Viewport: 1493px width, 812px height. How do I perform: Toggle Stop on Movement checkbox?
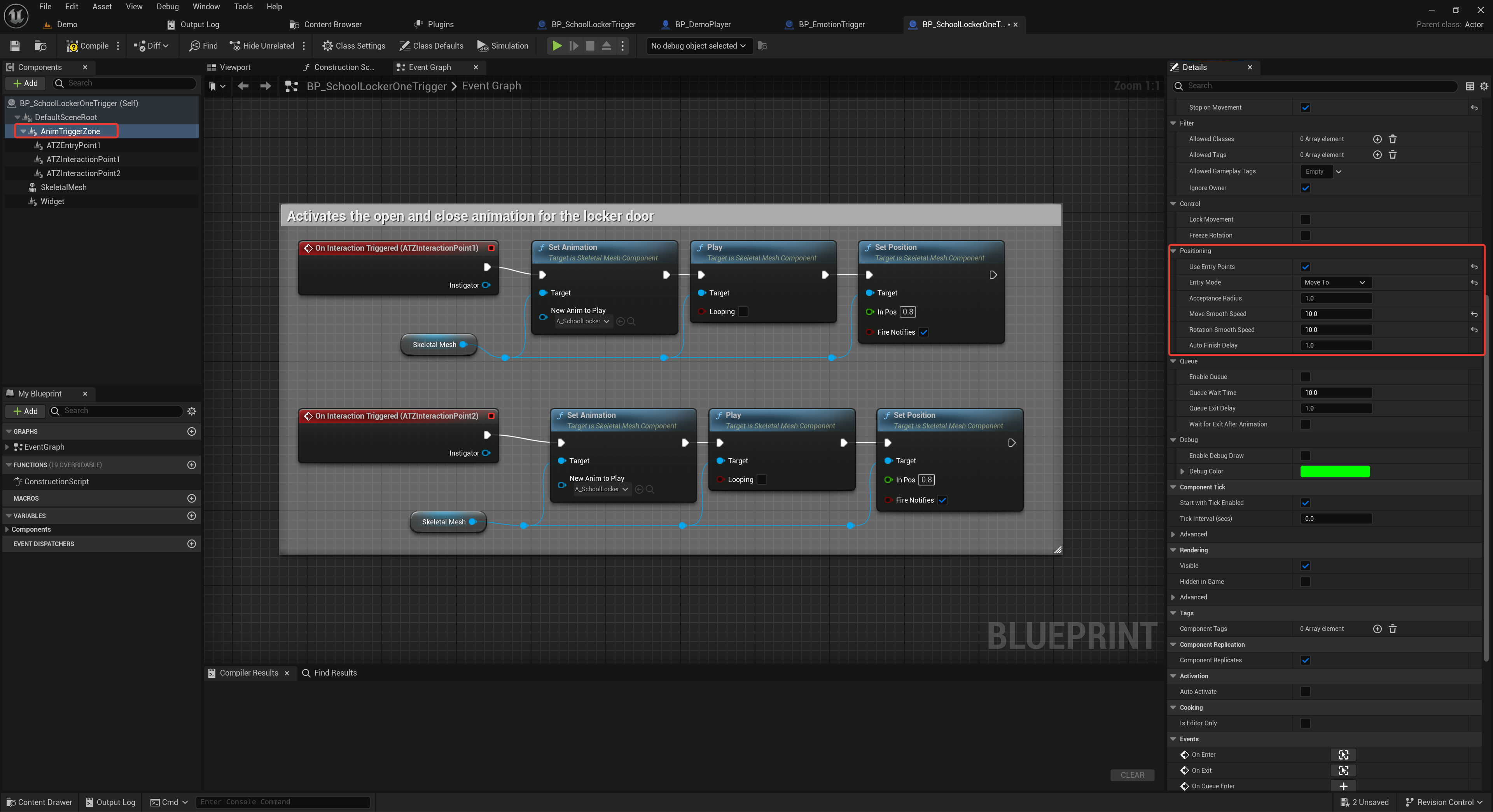[x=1305, y=107]
